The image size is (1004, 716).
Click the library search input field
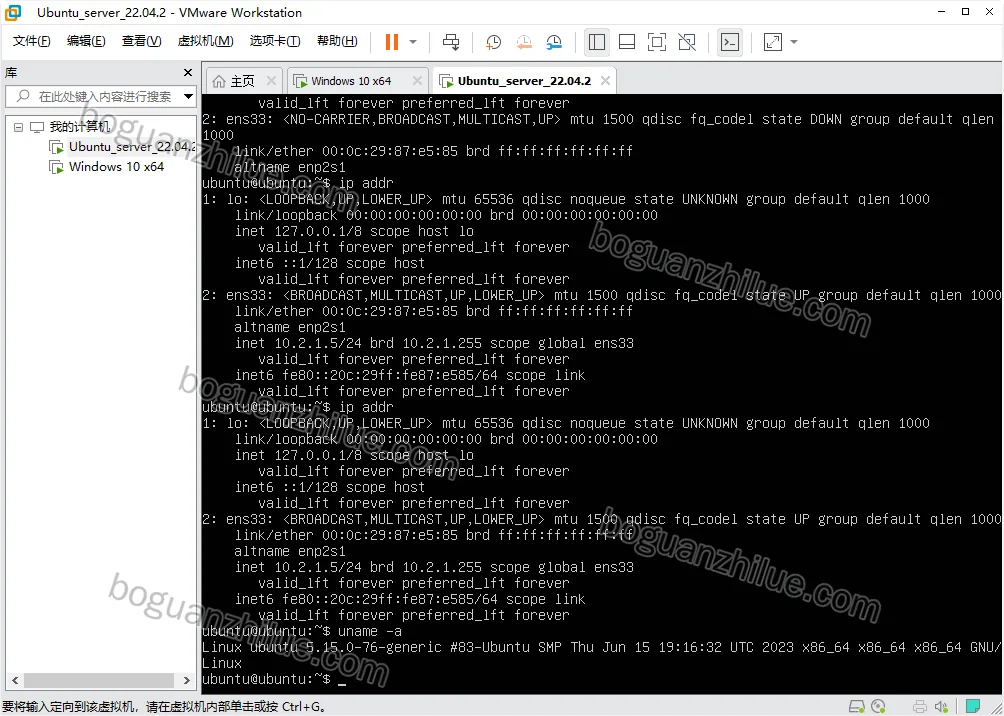101,97
